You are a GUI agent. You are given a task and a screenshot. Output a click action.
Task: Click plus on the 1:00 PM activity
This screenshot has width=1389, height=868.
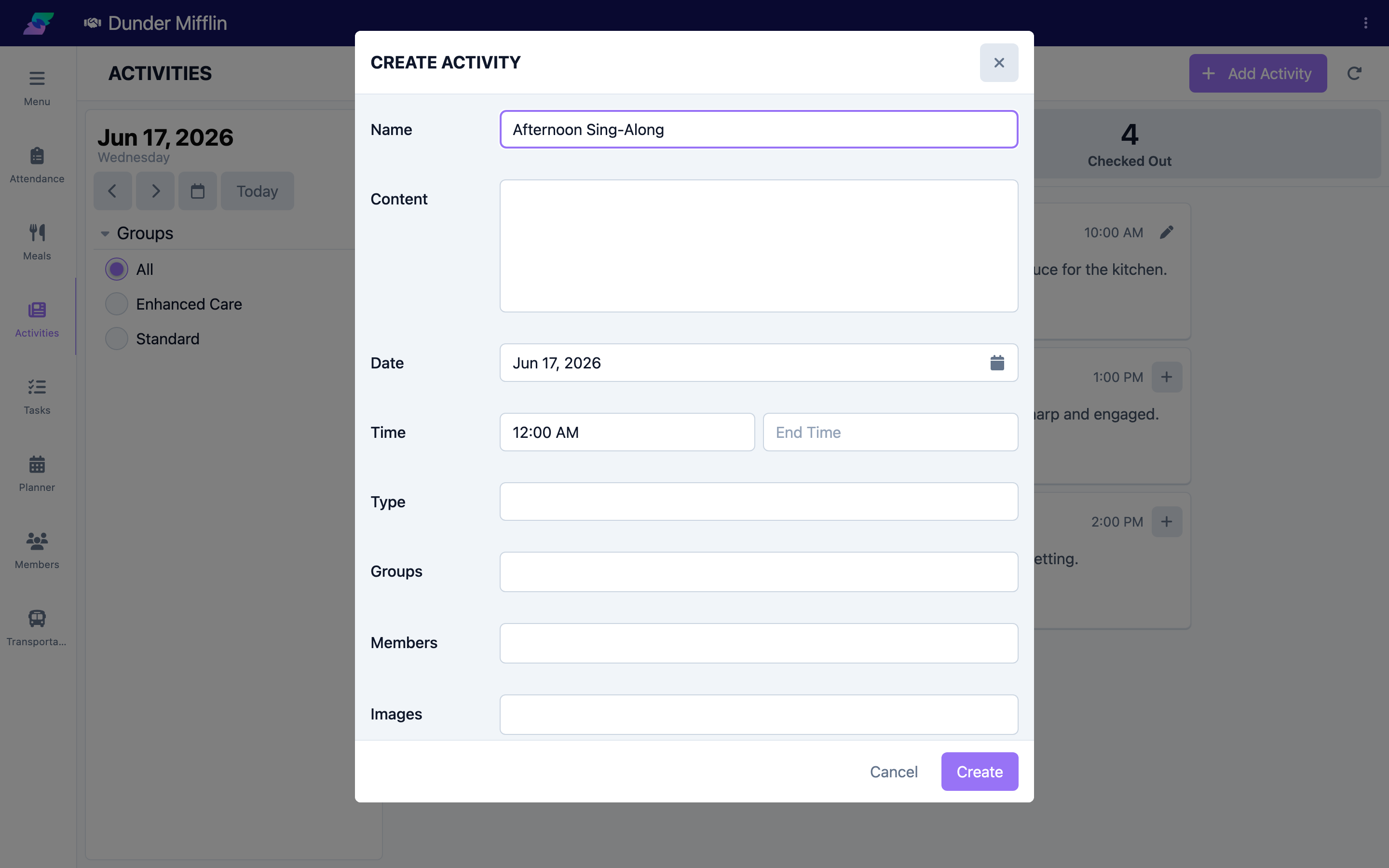1167,377
